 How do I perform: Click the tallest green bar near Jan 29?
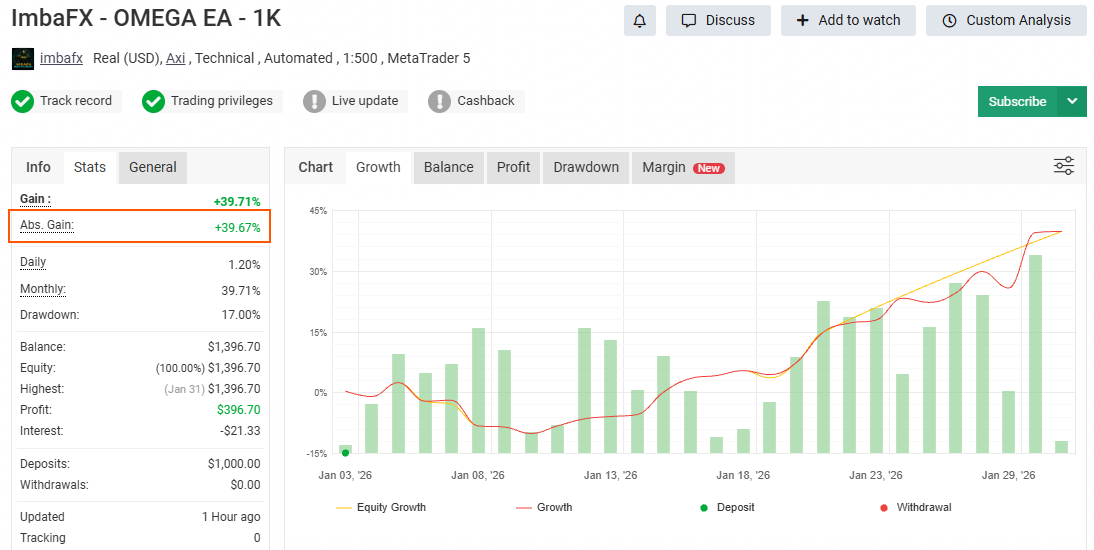pyautogui.click(x=1035, y=354)
